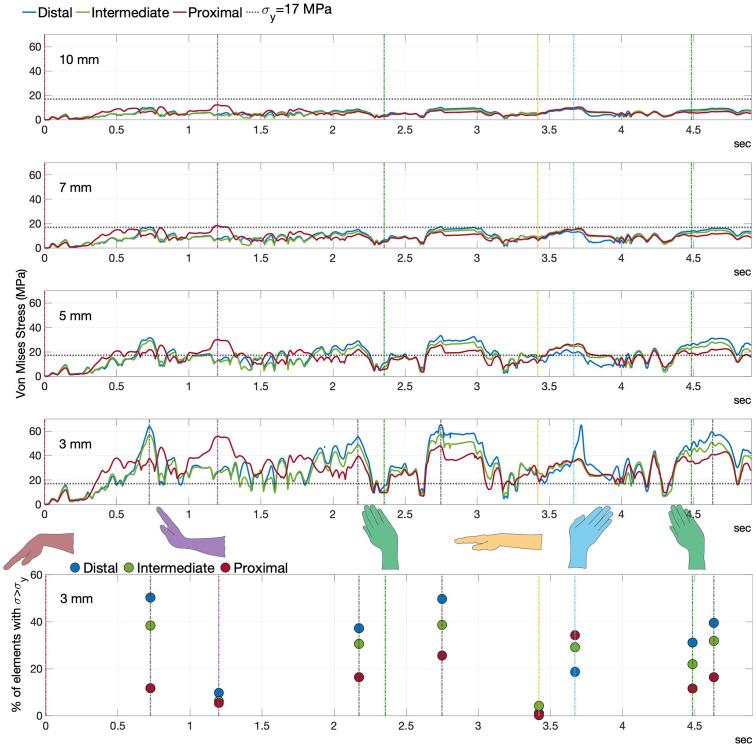Click the red Proximal data point at 3.67 sec
This screenshot has width=756, height=747.
[574, 635]
